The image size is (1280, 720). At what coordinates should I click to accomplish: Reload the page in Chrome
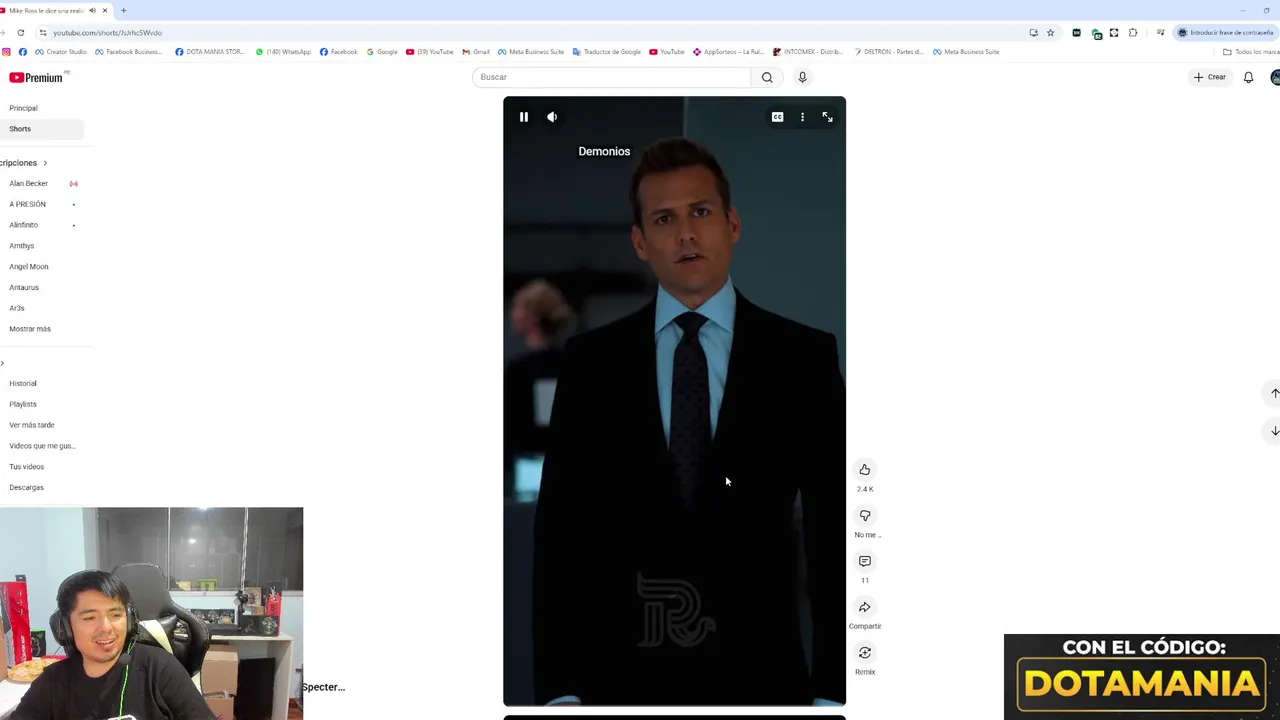pyautogui.click(x=20, y=32)
